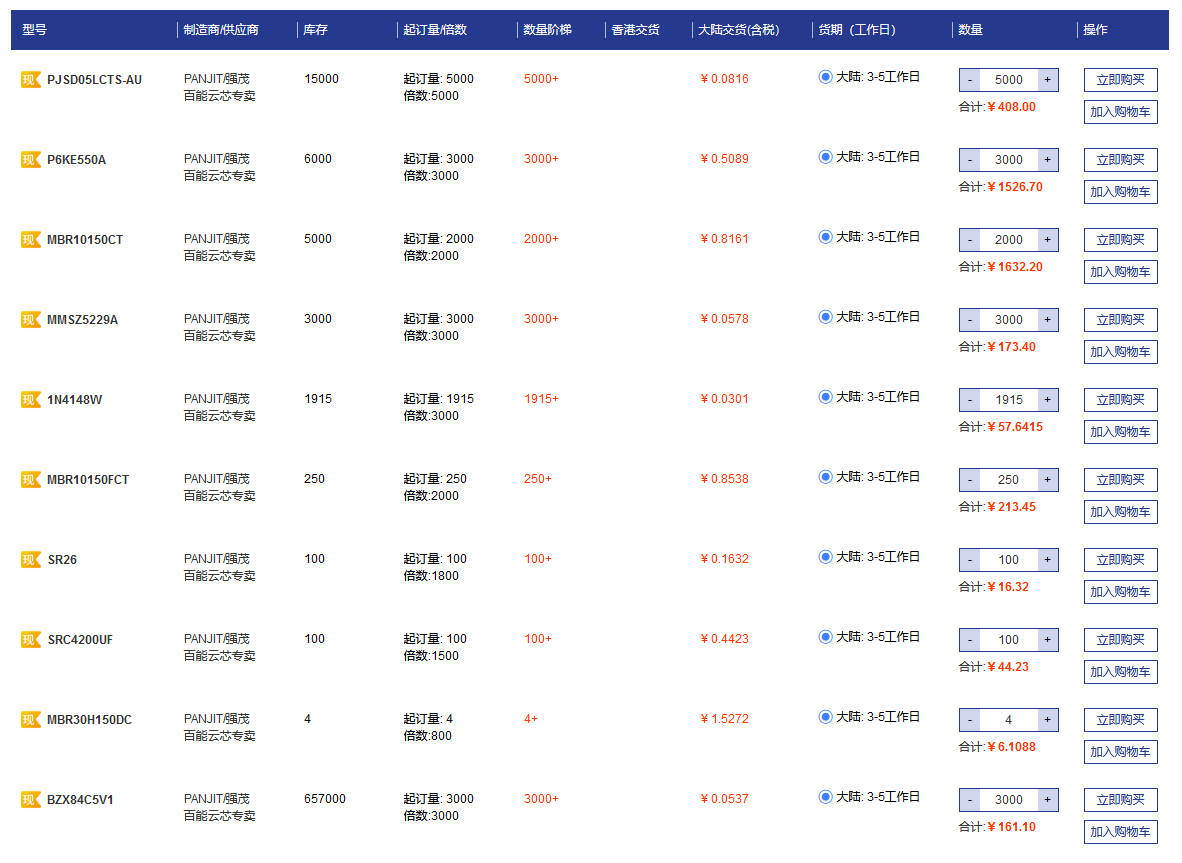Click the stock badge icon beside MBR10150FCT

(x=31, y=479)
